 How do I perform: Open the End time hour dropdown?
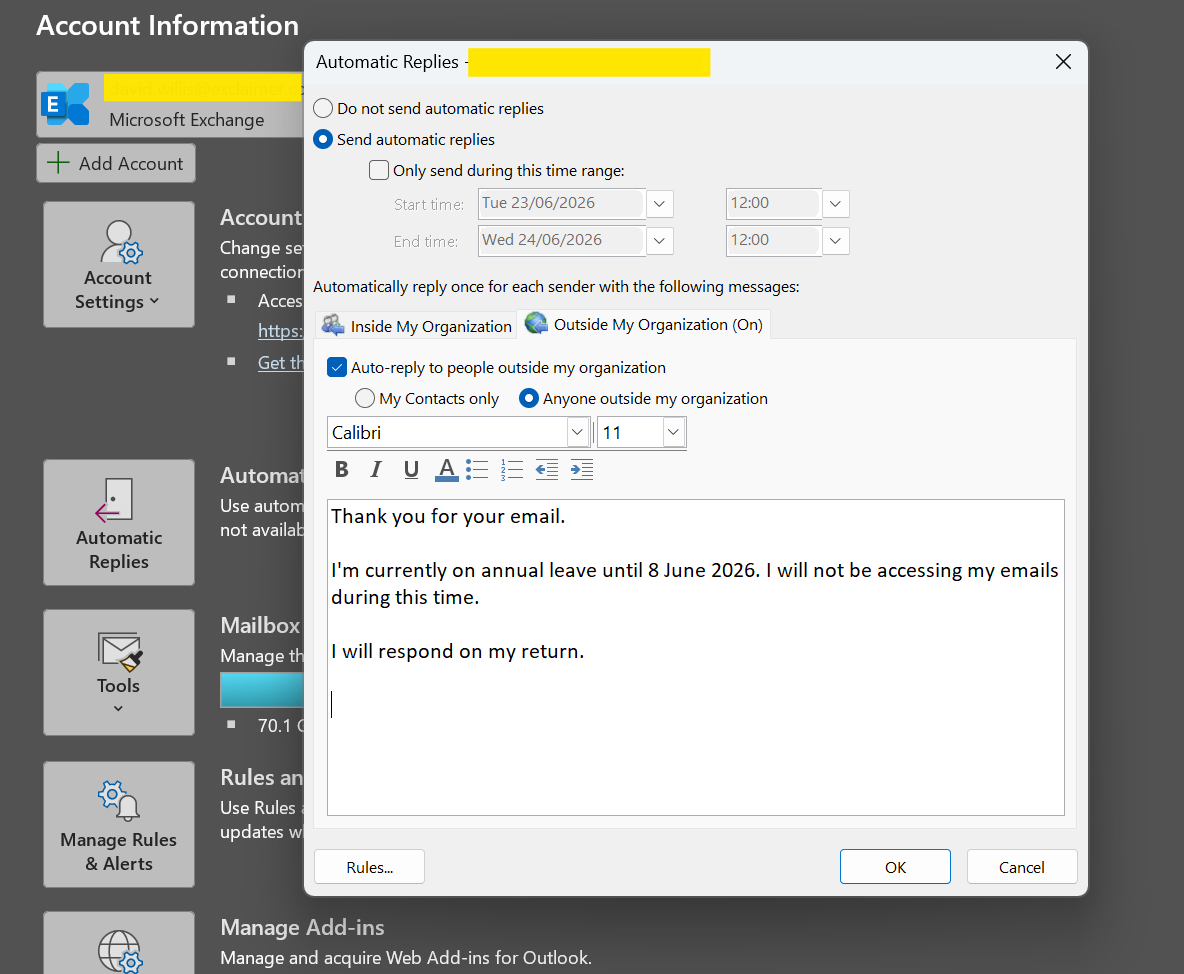pyautogui.click(x=835, y=241)
